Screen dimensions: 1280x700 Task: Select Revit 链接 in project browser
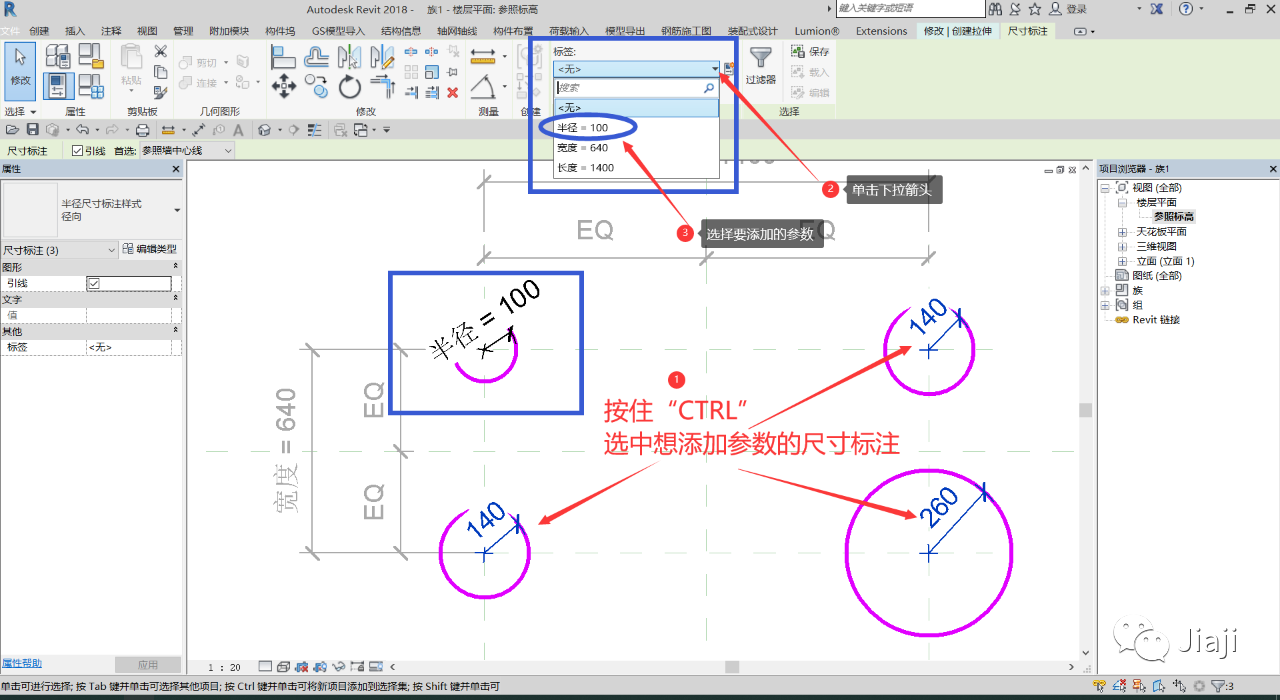[1156, 320]
